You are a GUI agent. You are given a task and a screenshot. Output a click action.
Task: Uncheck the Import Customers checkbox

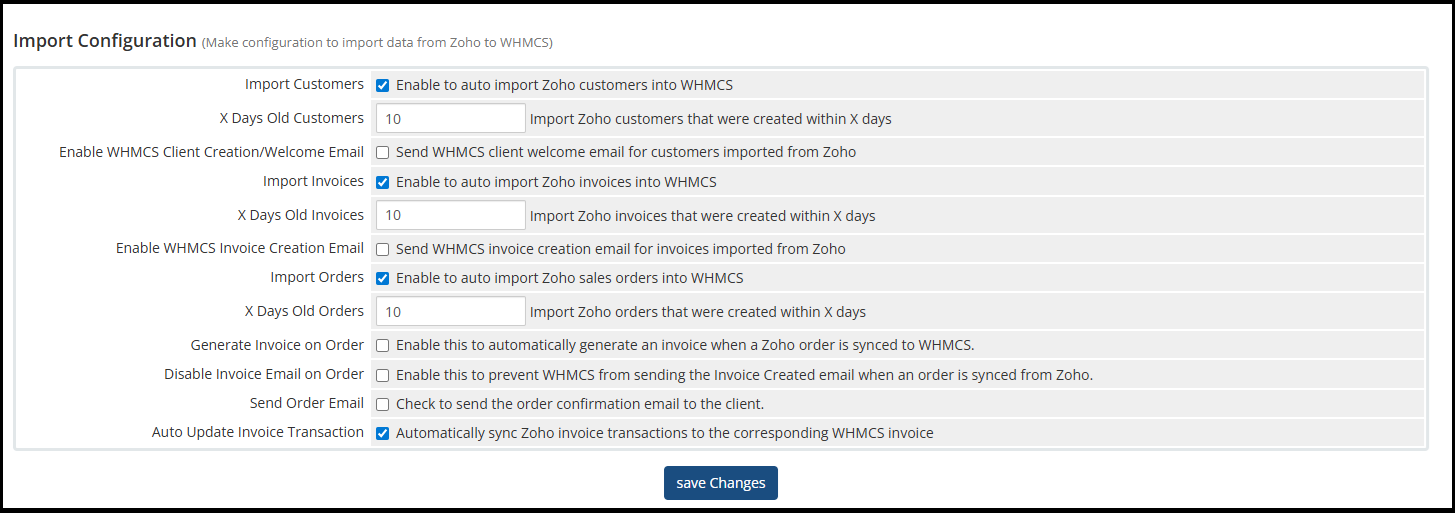[383, 85]
